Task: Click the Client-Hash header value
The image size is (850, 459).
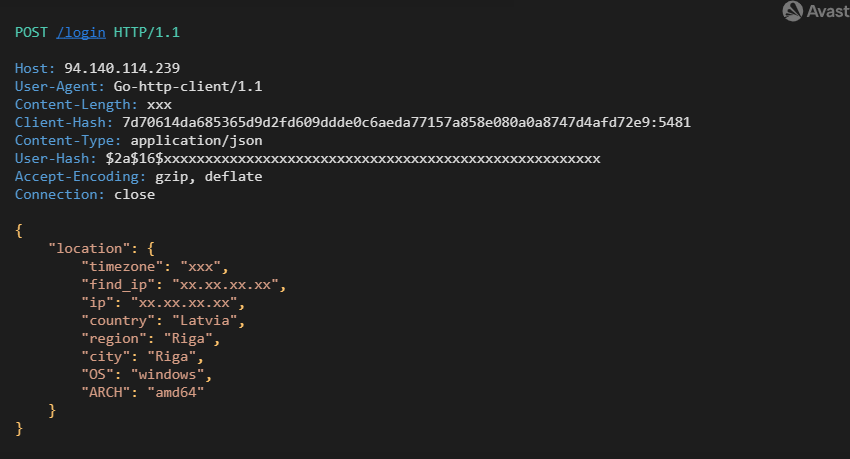Action: coord(406,122)
